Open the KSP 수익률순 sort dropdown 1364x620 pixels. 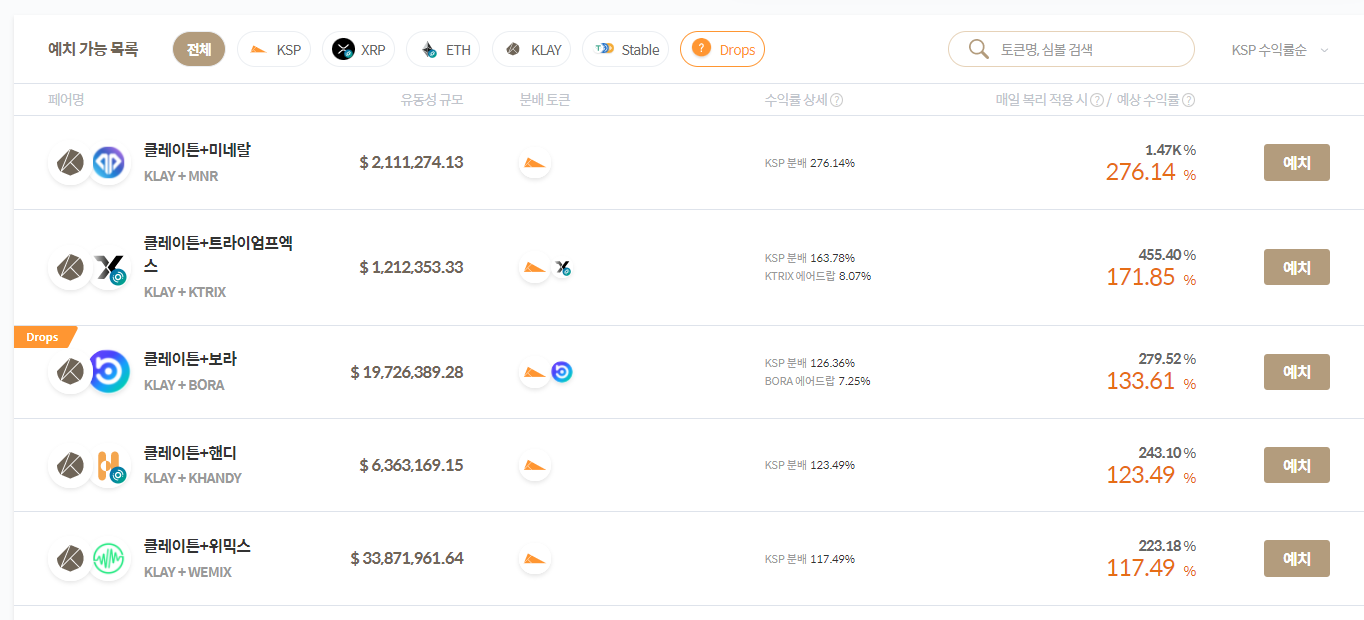[1280, 50]
